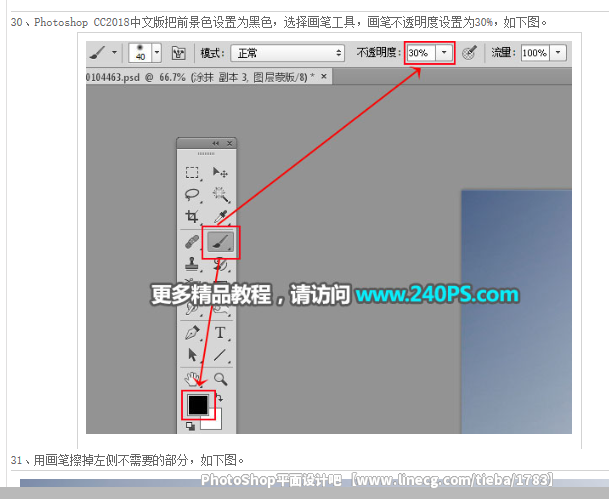Open the opacity slider dropdown arrow

pos(444,53)
